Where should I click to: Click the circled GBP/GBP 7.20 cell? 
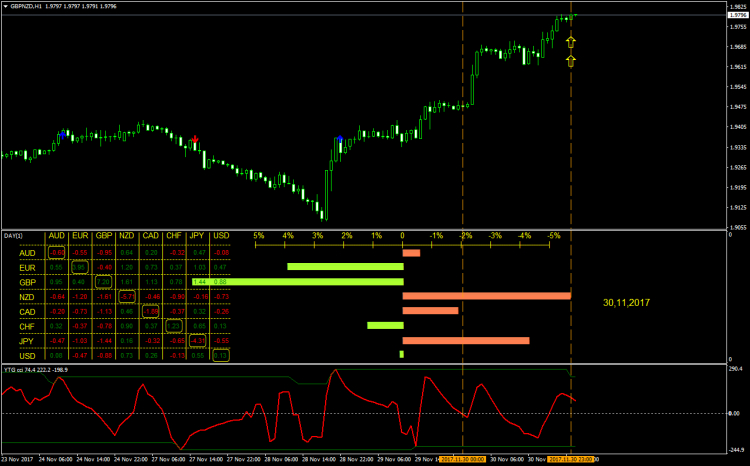pos(104,282)
